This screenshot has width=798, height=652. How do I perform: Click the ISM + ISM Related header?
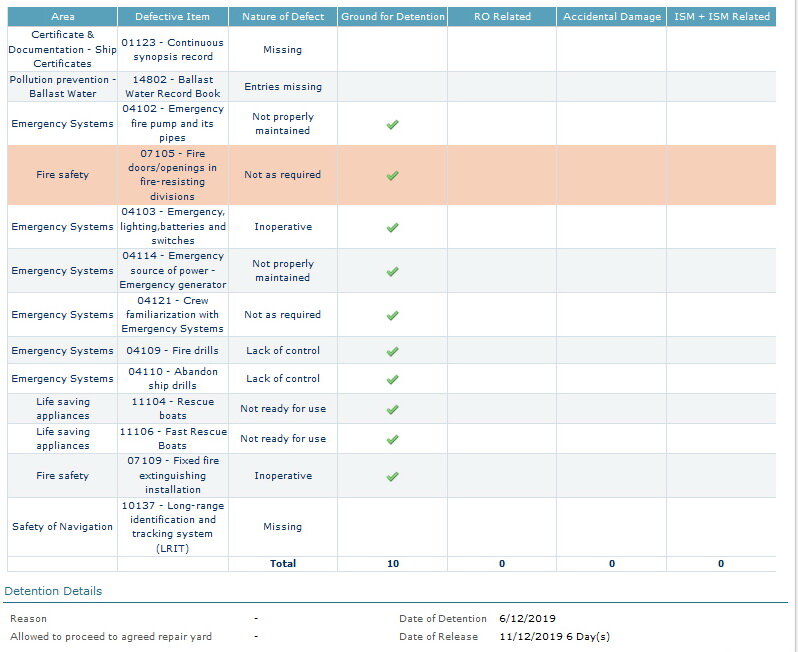pyautogui.click(x=721, y=17)
